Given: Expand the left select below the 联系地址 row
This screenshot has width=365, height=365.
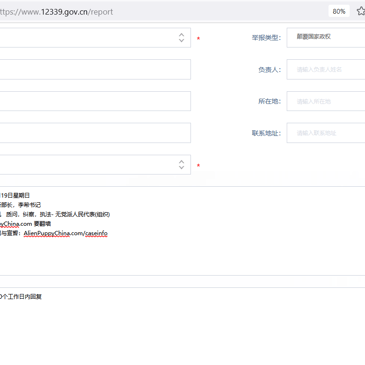Looking at the screenshot, I should [x=95, y=164].
